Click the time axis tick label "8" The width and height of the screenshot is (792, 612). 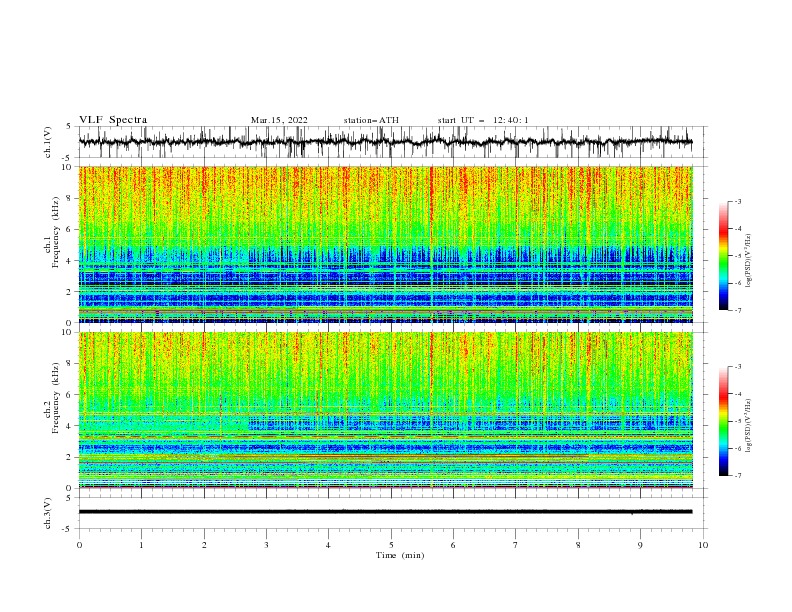[578, 545]
